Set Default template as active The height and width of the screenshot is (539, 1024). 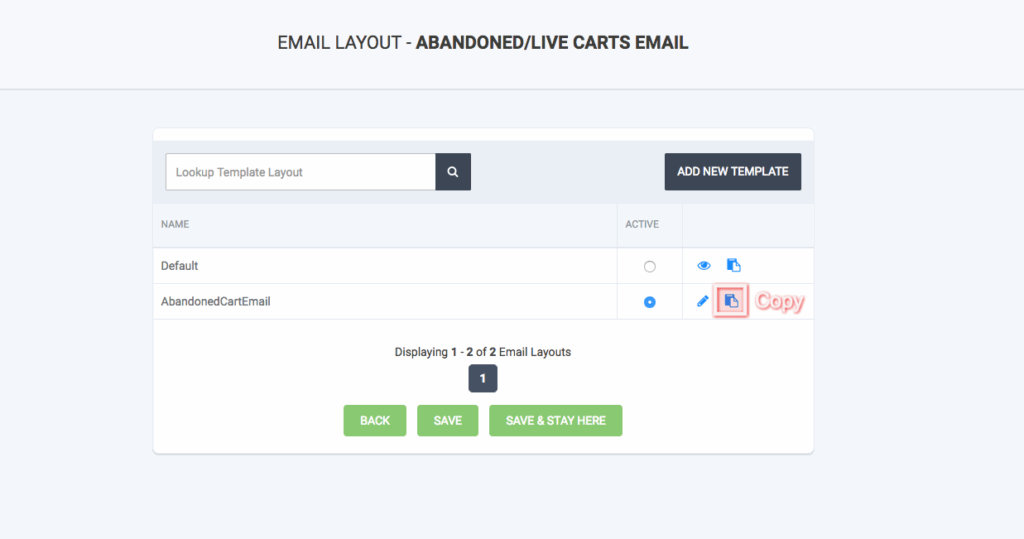point(650,267)
